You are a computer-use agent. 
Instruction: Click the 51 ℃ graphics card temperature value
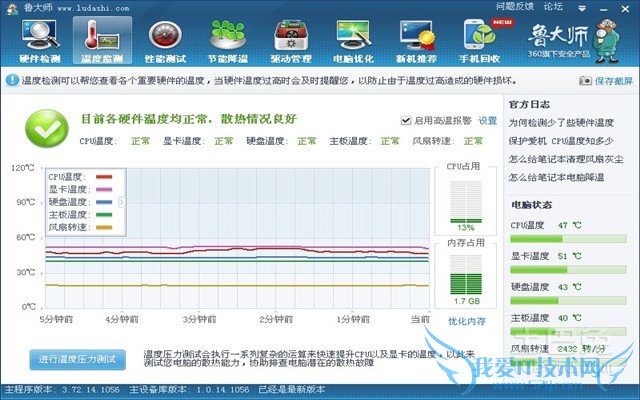[570, 256]
